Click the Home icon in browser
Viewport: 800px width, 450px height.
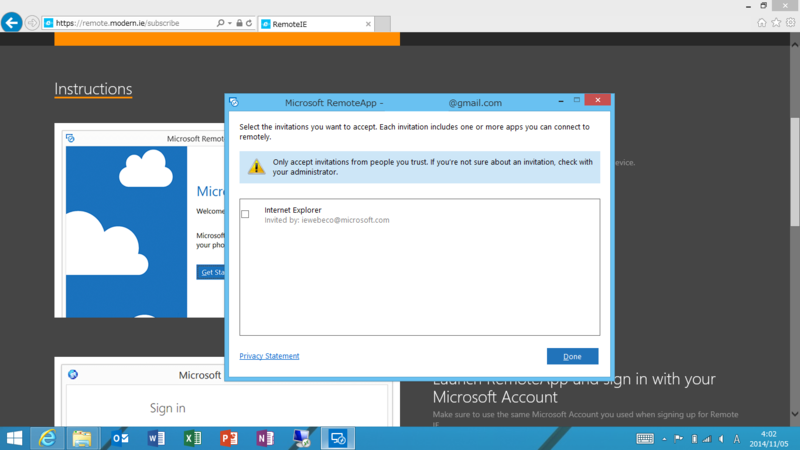[762, 22]
